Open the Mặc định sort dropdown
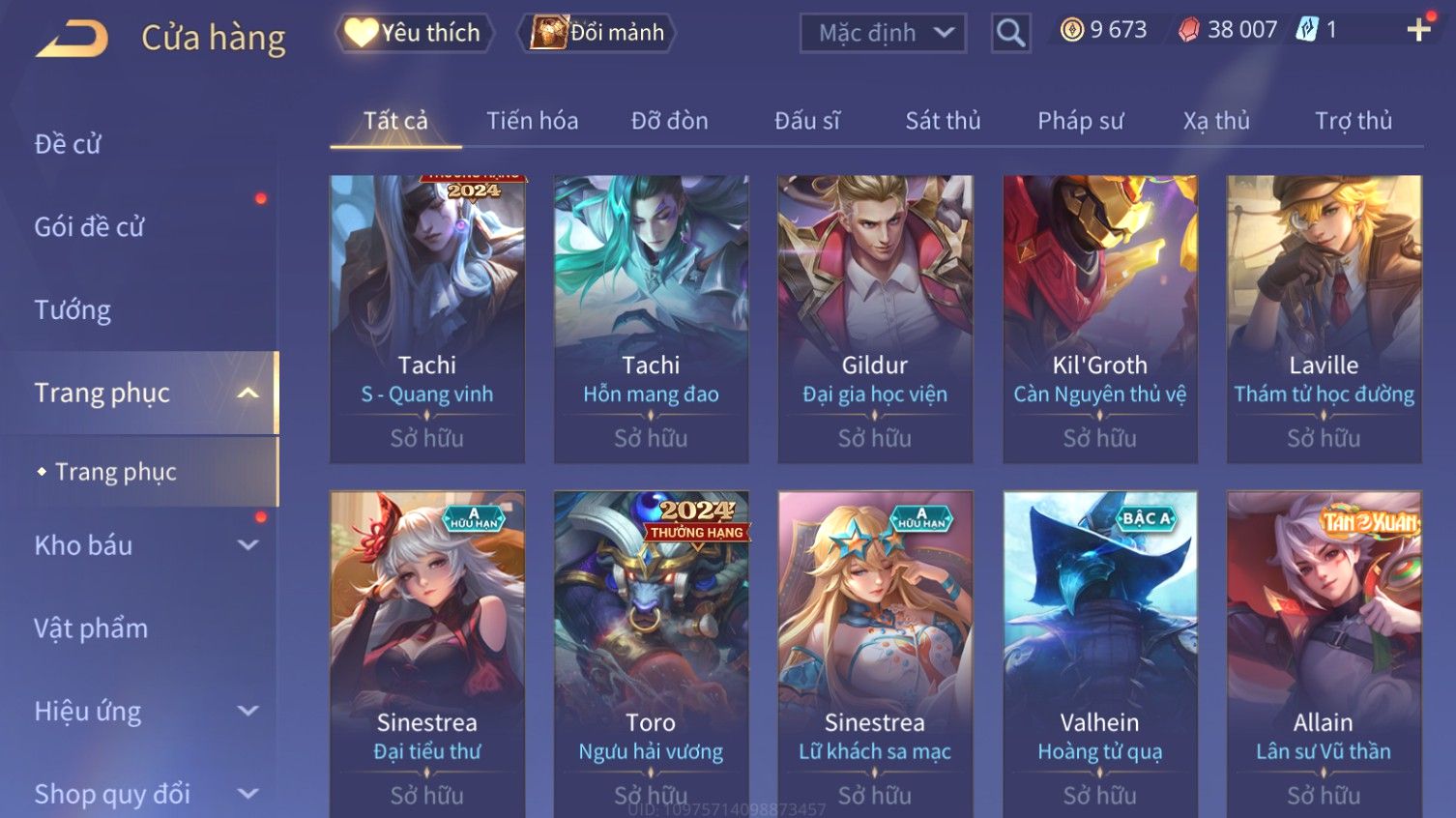The height and width of the screenshot is (818, 1456). (883, 33)
